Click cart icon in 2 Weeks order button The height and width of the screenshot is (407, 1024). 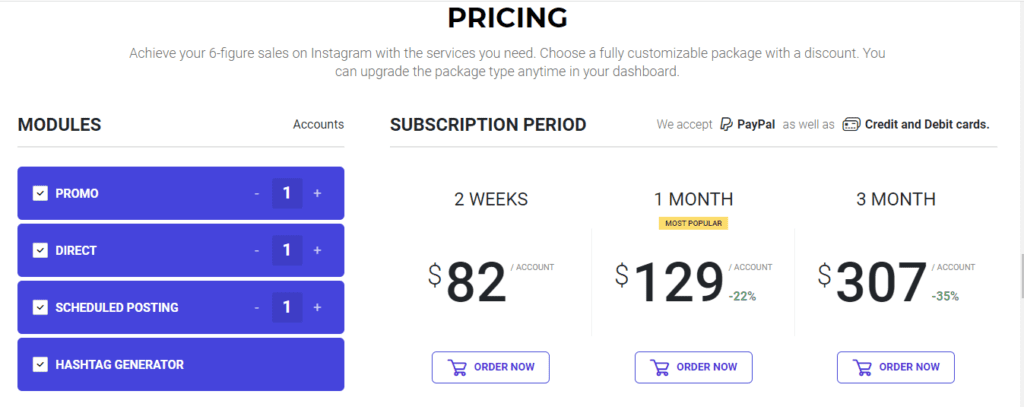point(459,367)
